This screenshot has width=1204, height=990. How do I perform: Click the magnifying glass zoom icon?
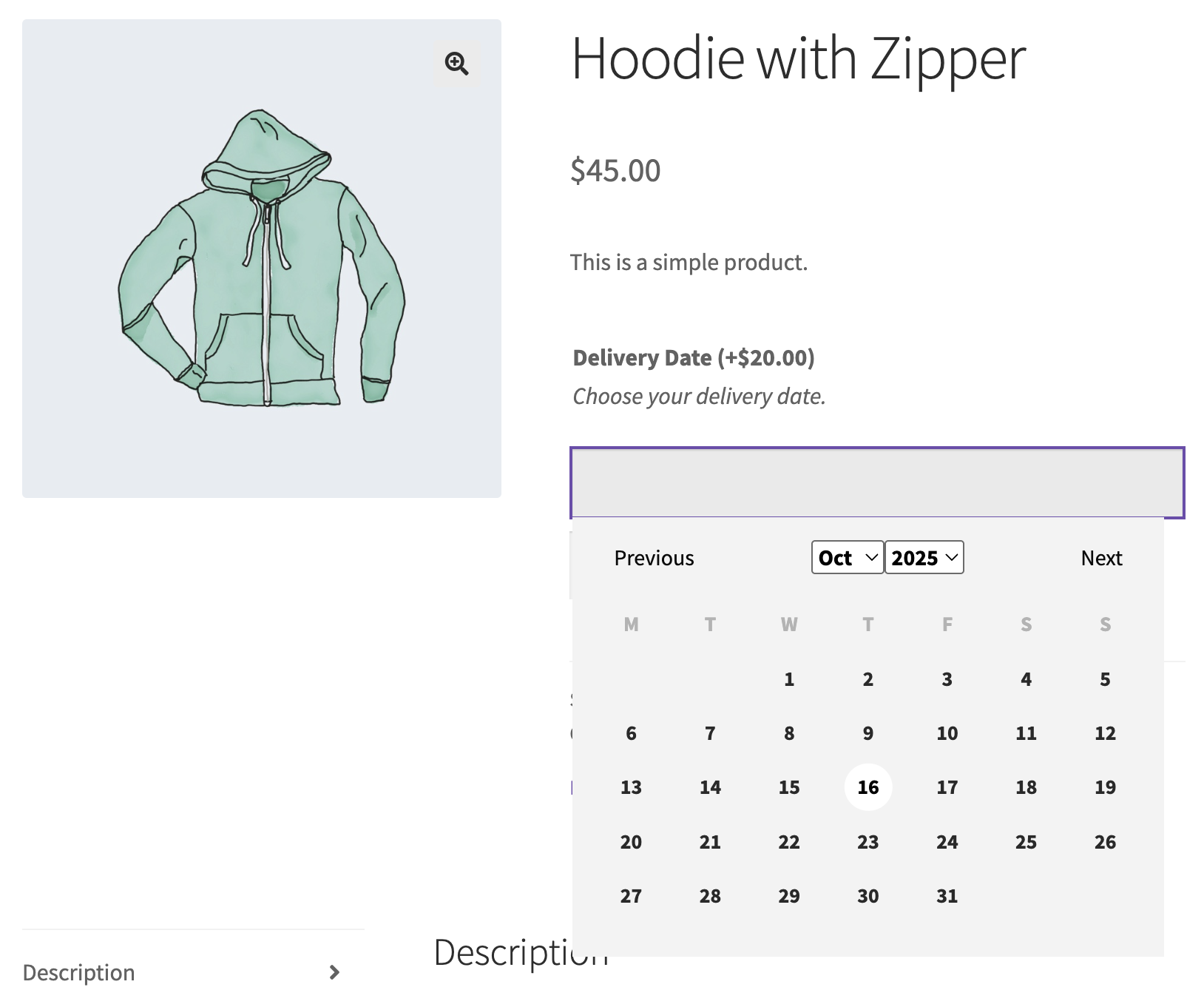pyautogui.click(x=456, y=64)
